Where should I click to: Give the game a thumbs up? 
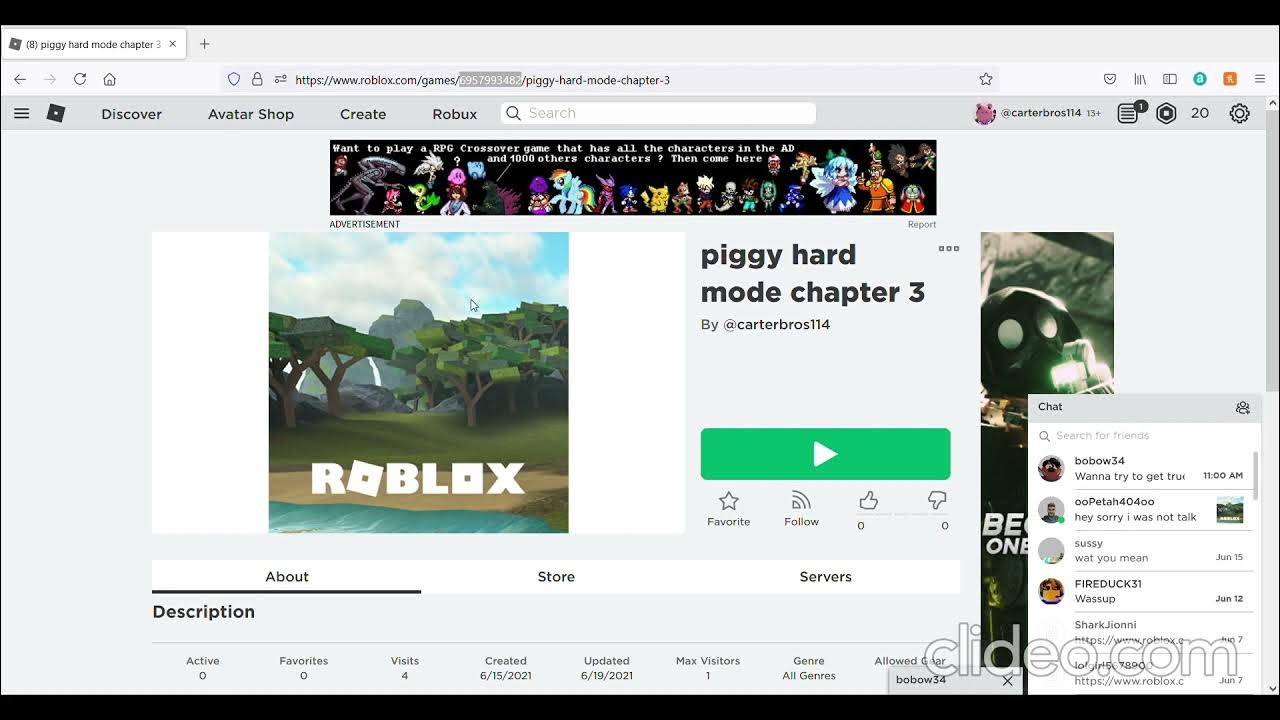pos(868,500)
